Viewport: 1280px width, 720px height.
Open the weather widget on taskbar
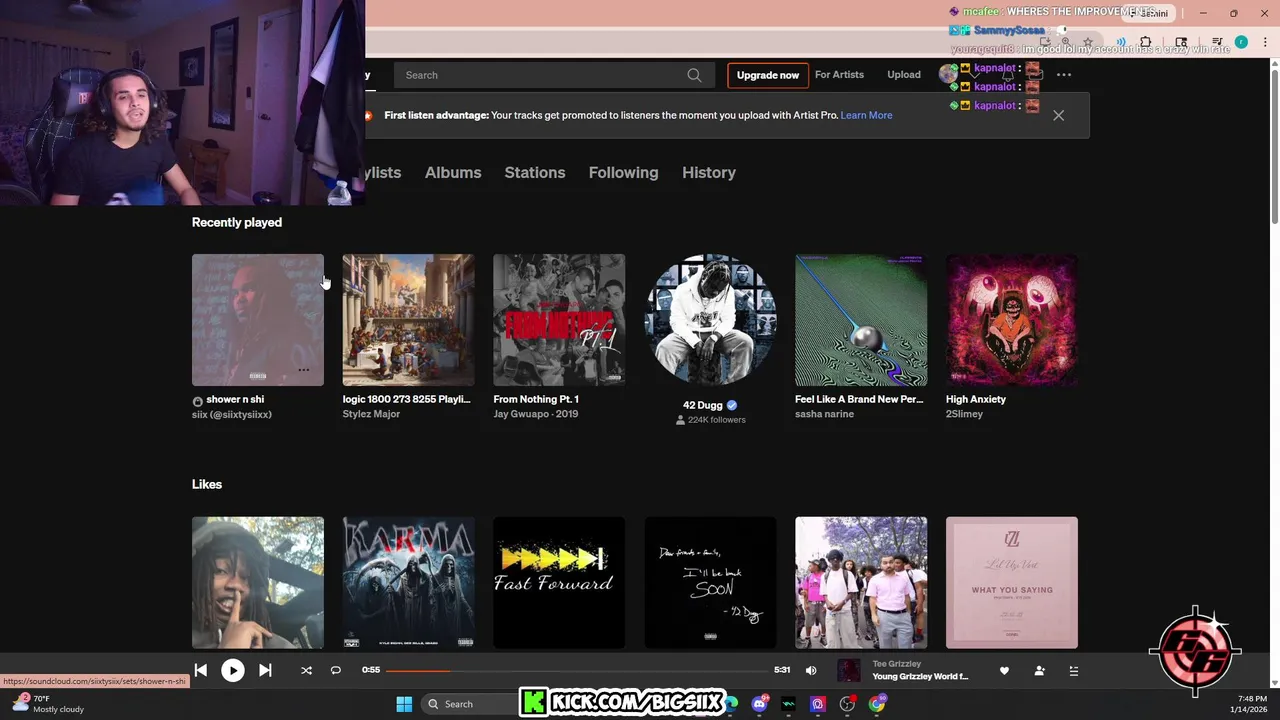click(48, 704)
